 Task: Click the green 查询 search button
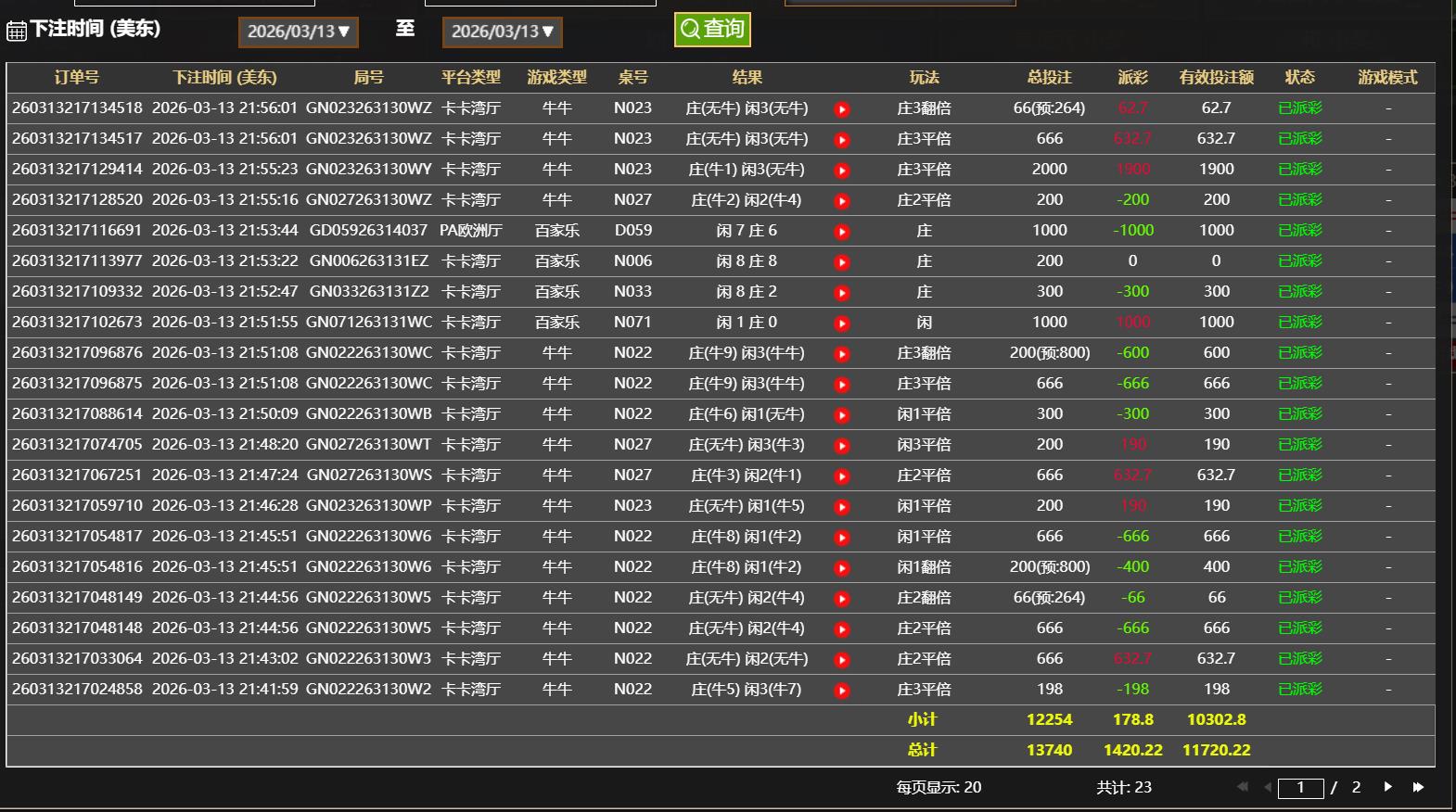tap(712, 30)
